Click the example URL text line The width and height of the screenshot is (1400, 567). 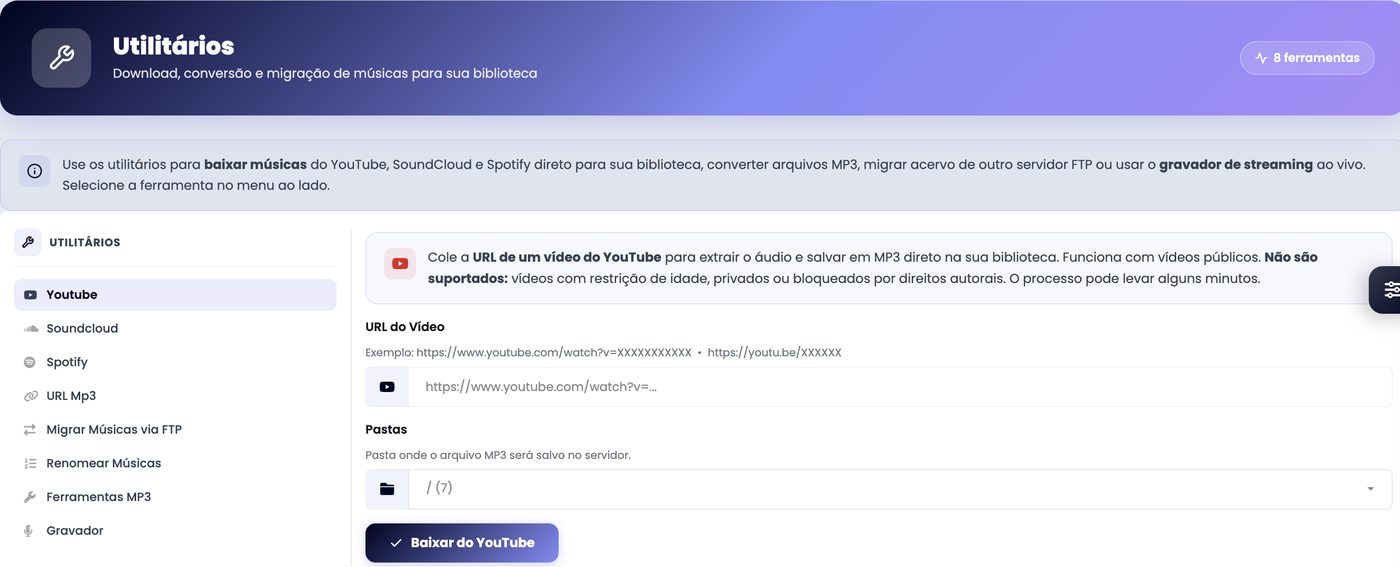click(603, 353)
